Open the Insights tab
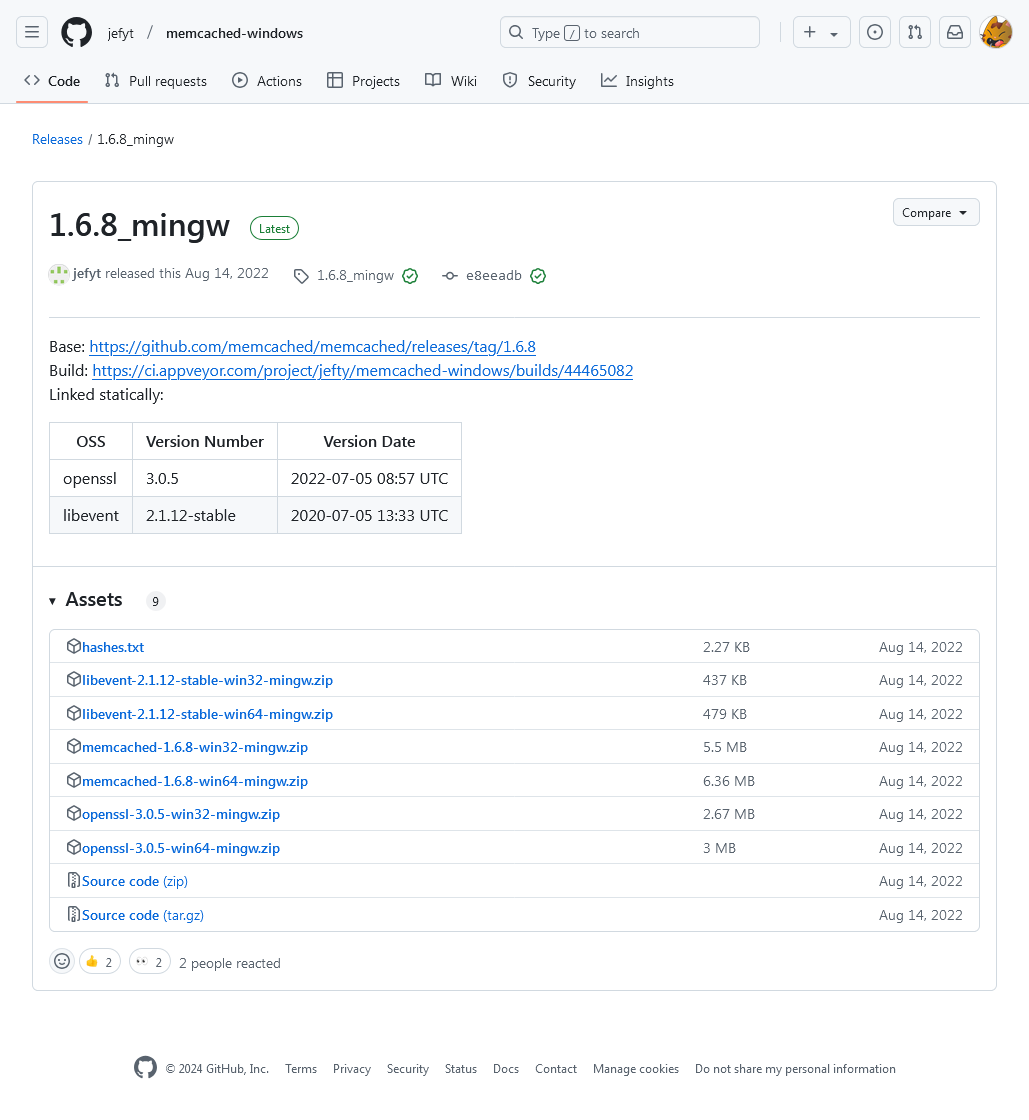The height and width of the screenshot is (1120, 1029). click(637, 81)
